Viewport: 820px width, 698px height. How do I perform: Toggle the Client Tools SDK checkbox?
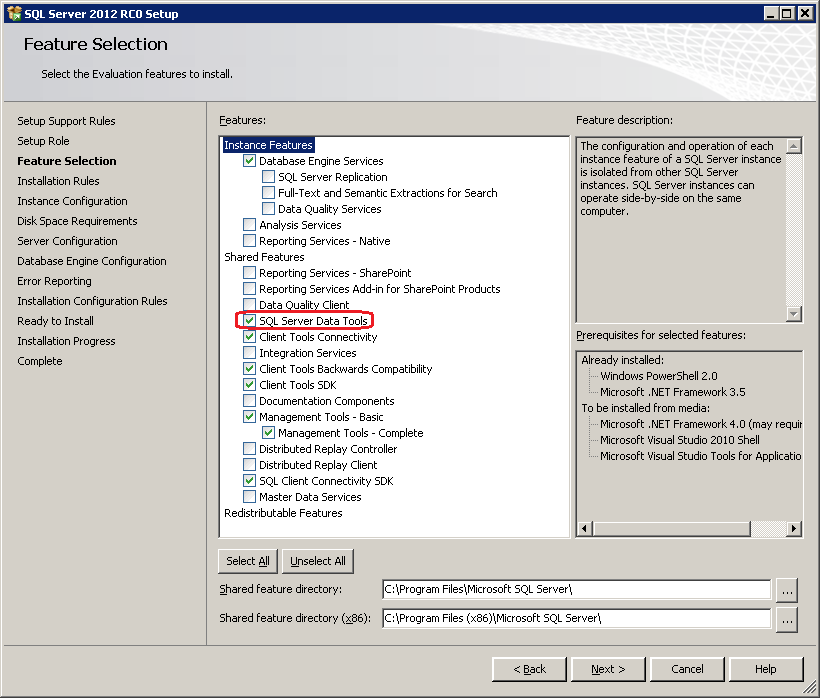tap(249, 385)
